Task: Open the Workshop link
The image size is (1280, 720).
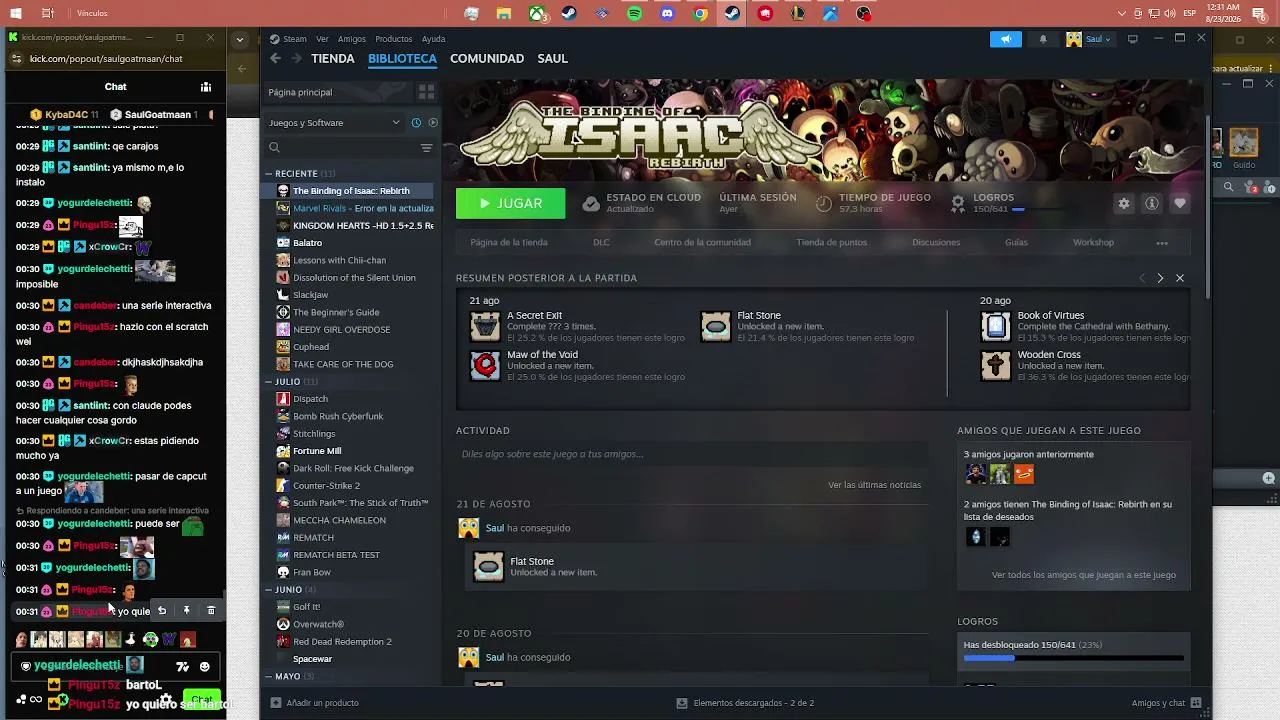Action: point(1093,242)
